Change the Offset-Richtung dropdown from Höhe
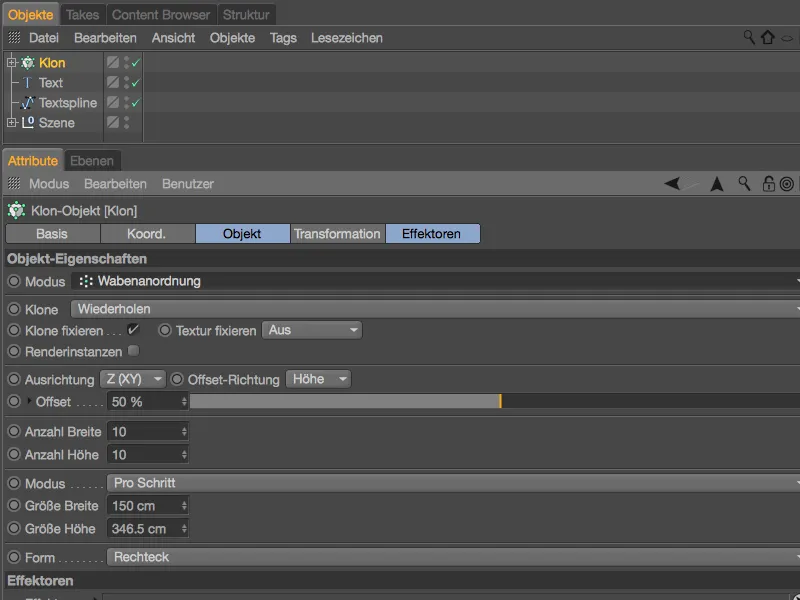 pos(321,379)
